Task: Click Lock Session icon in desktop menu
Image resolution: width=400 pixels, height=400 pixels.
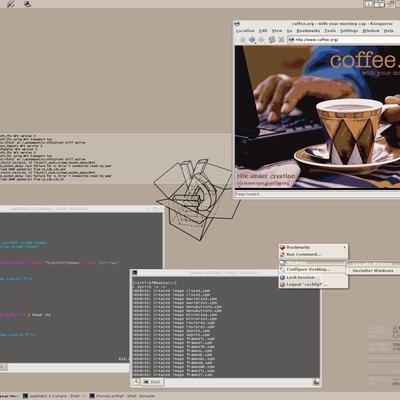Action: point(283,277)
